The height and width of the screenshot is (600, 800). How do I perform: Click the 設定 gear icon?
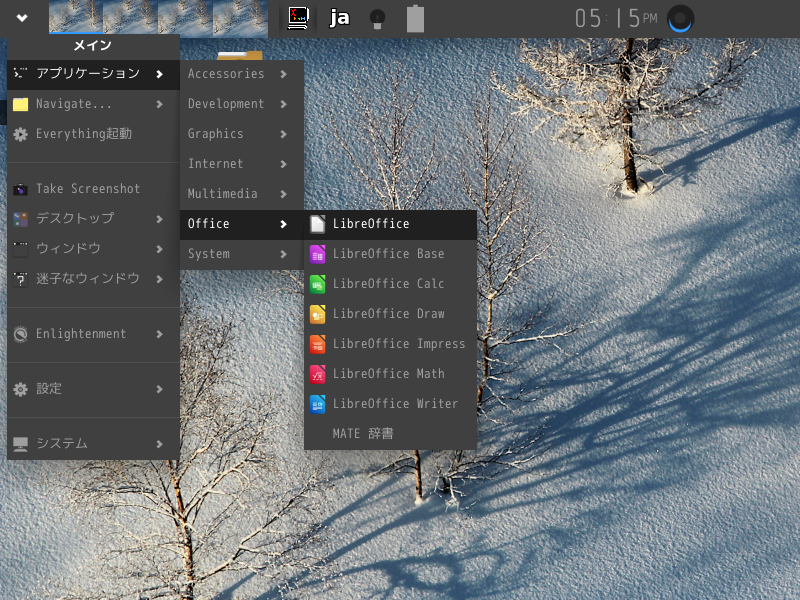(20, 389)
